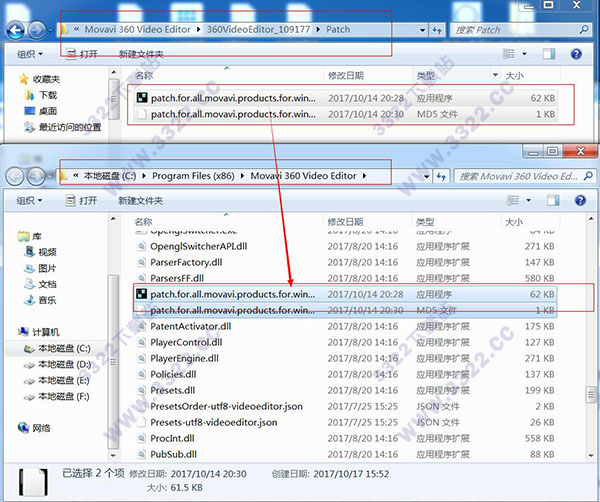Select the Presets.dll file

point(345,390)
